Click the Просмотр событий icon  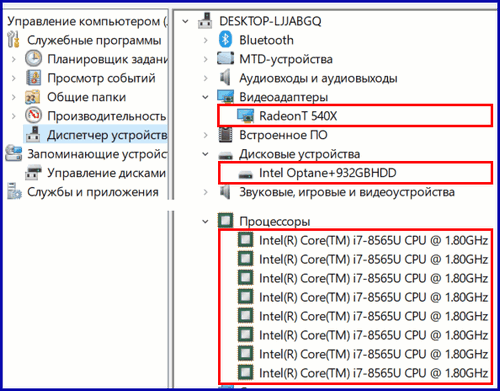[33, 78]
